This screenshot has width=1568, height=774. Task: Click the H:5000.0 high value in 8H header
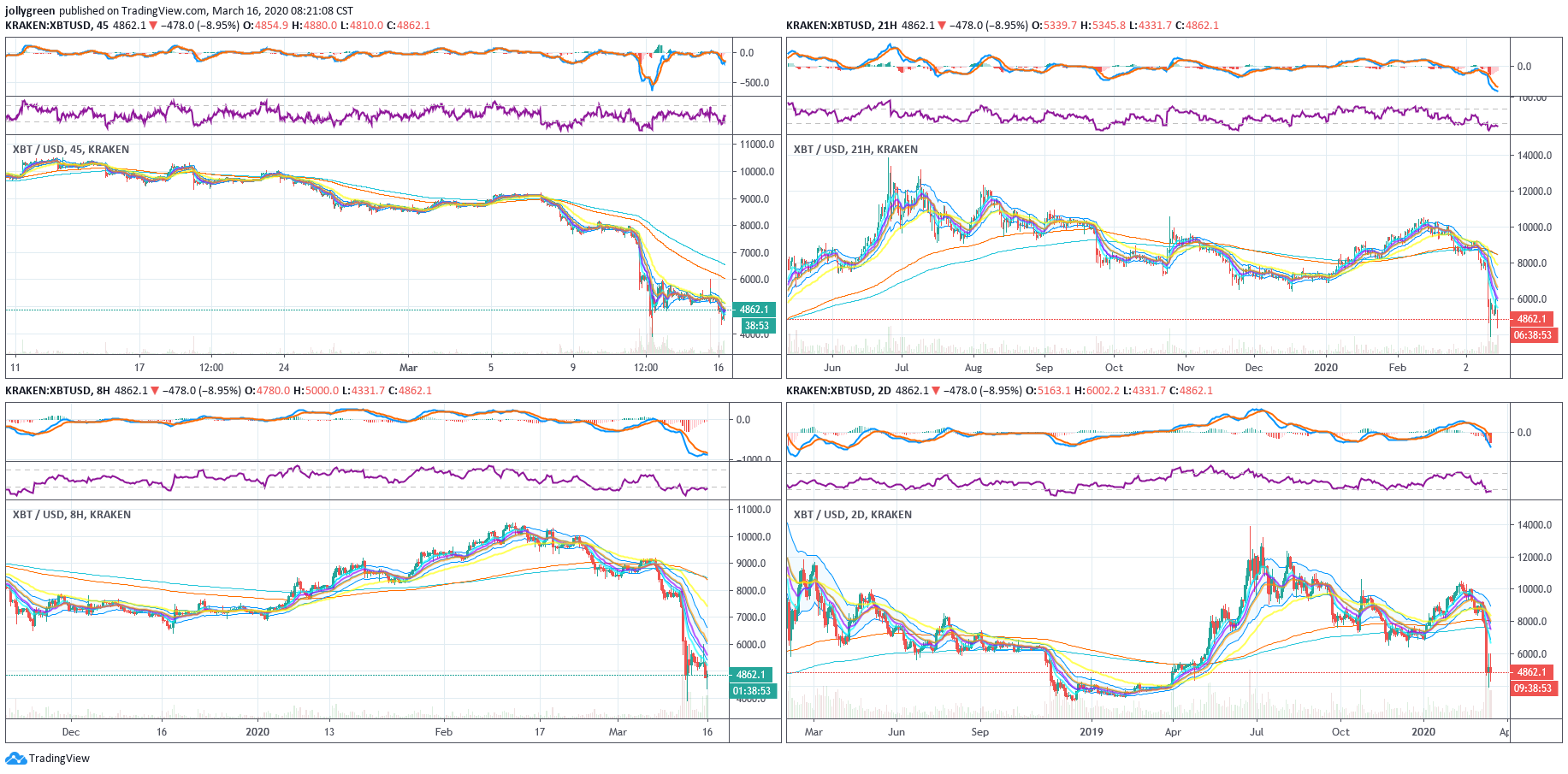click(317, 391)
